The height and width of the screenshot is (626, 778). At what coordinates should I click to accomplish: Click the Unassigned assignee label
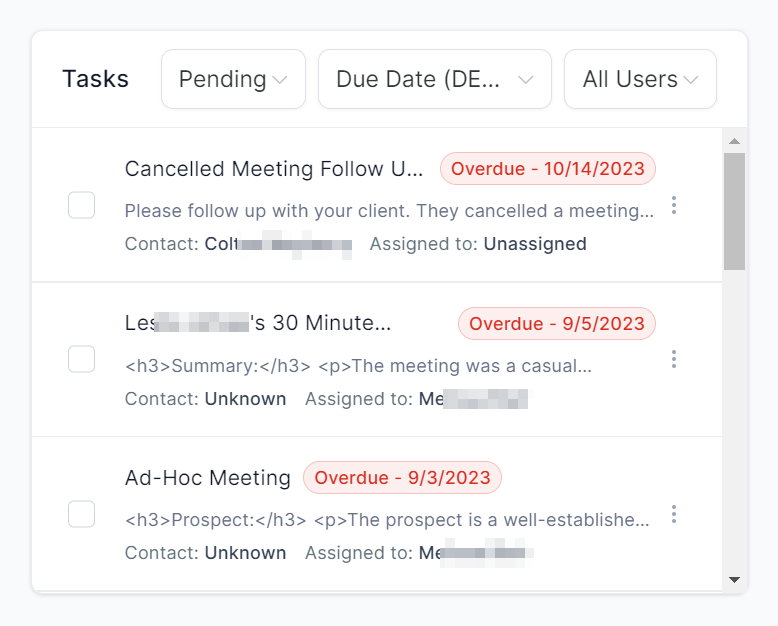(x=535, y=244)
